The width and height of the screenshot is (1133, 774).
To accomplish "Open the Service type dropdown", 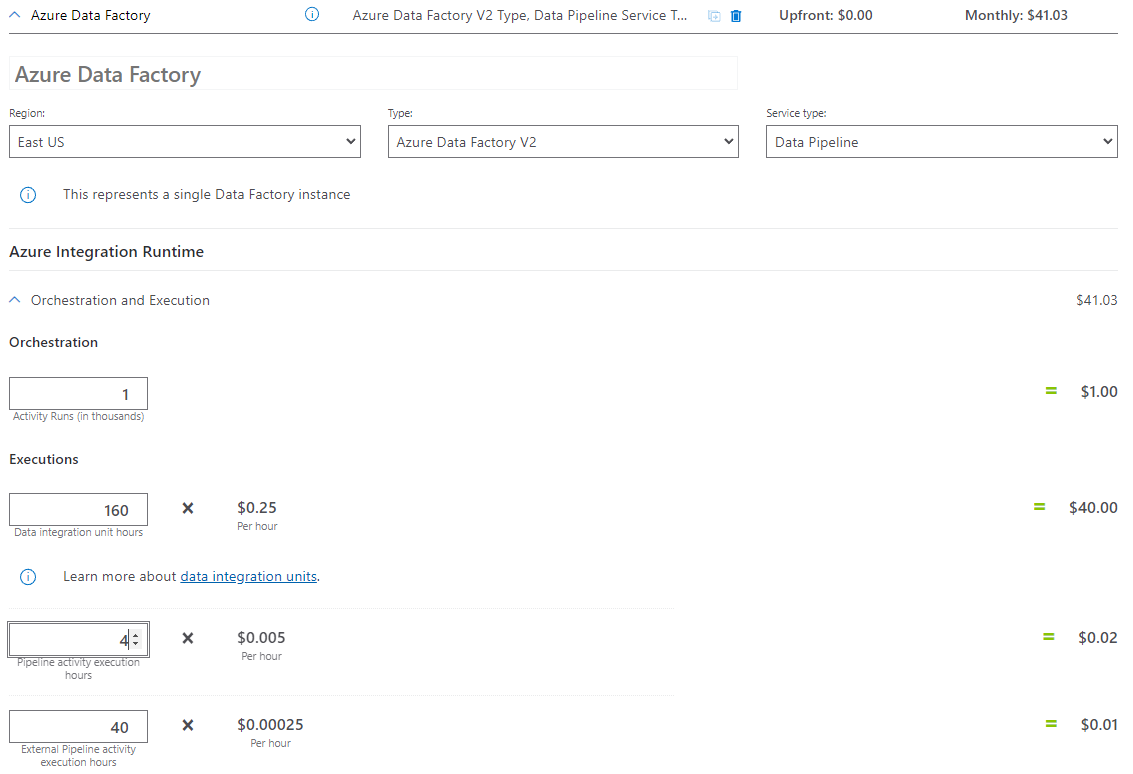I will [941, 141].
